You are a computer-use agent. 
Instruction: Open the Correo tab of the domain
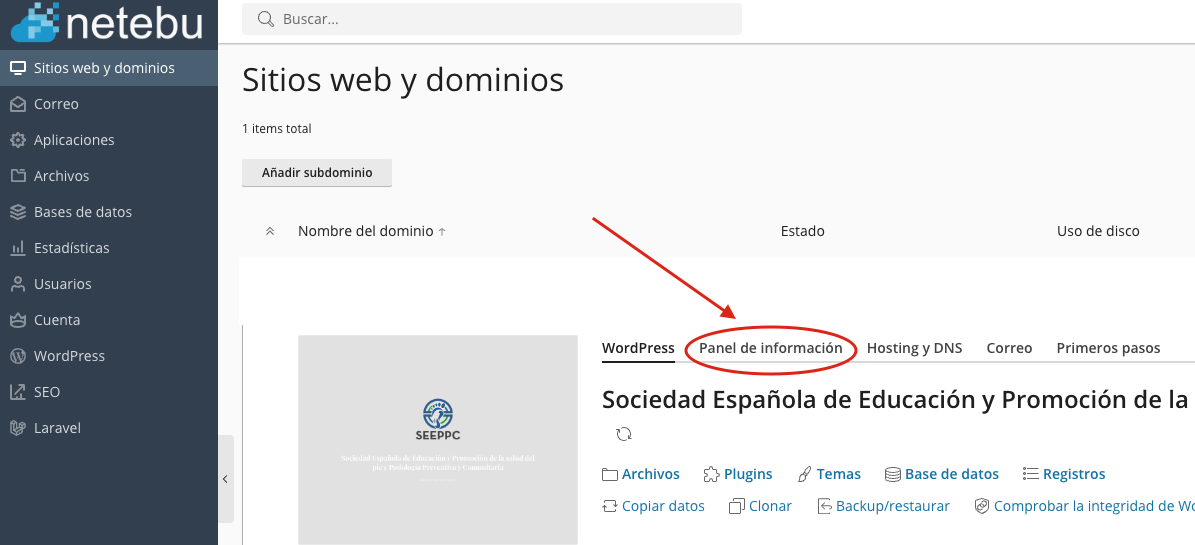click(1009, 348)
